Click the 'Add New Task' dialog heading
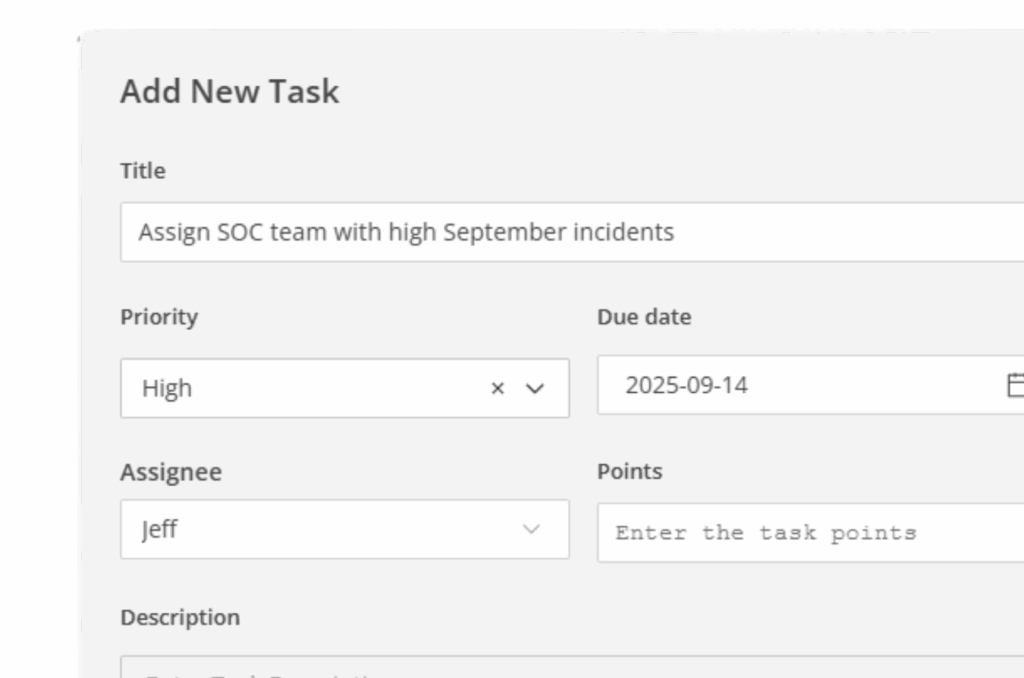 tap(229, 91)
